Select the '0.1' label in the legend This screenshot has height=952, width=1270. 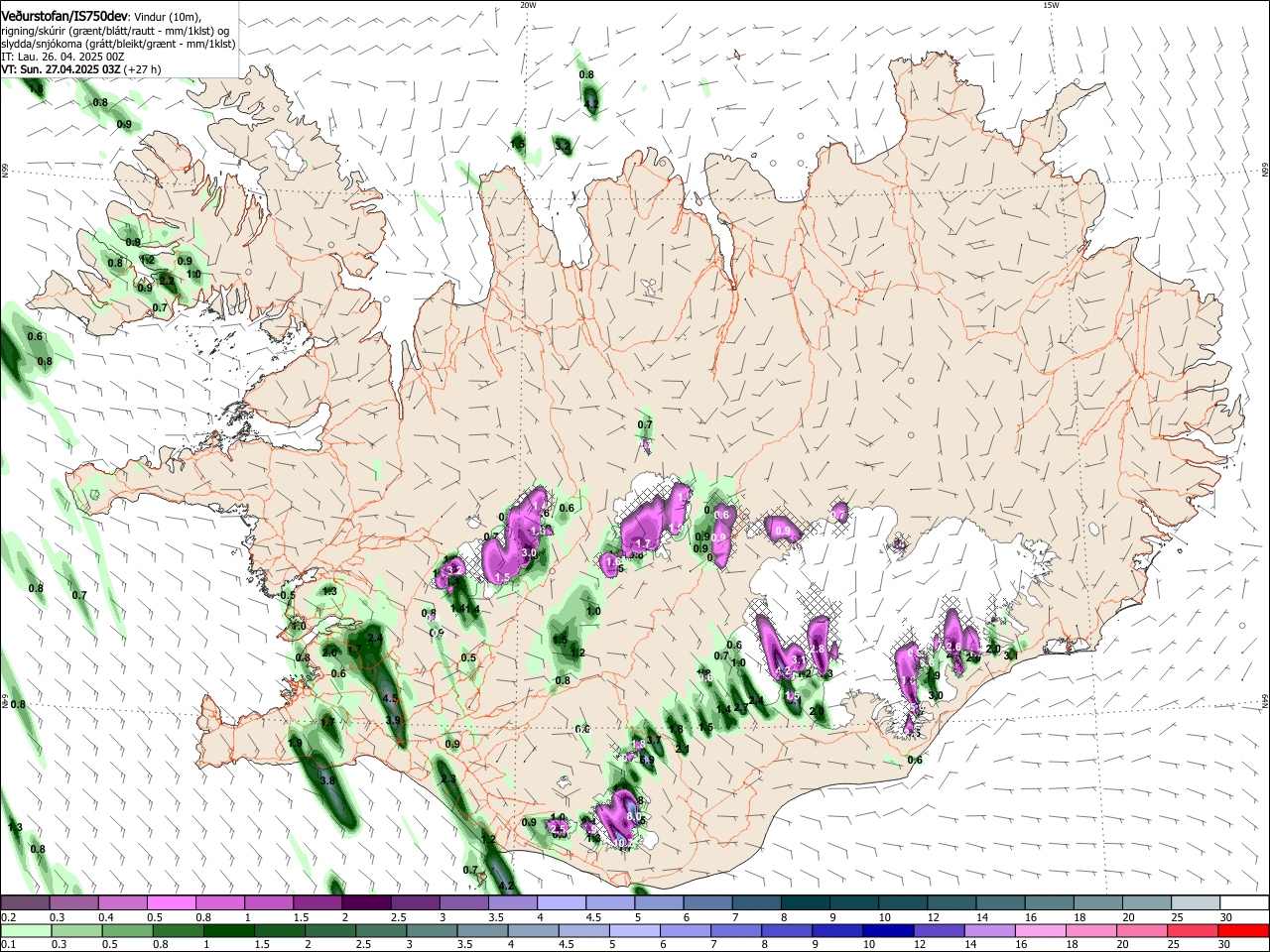[9, 945]
